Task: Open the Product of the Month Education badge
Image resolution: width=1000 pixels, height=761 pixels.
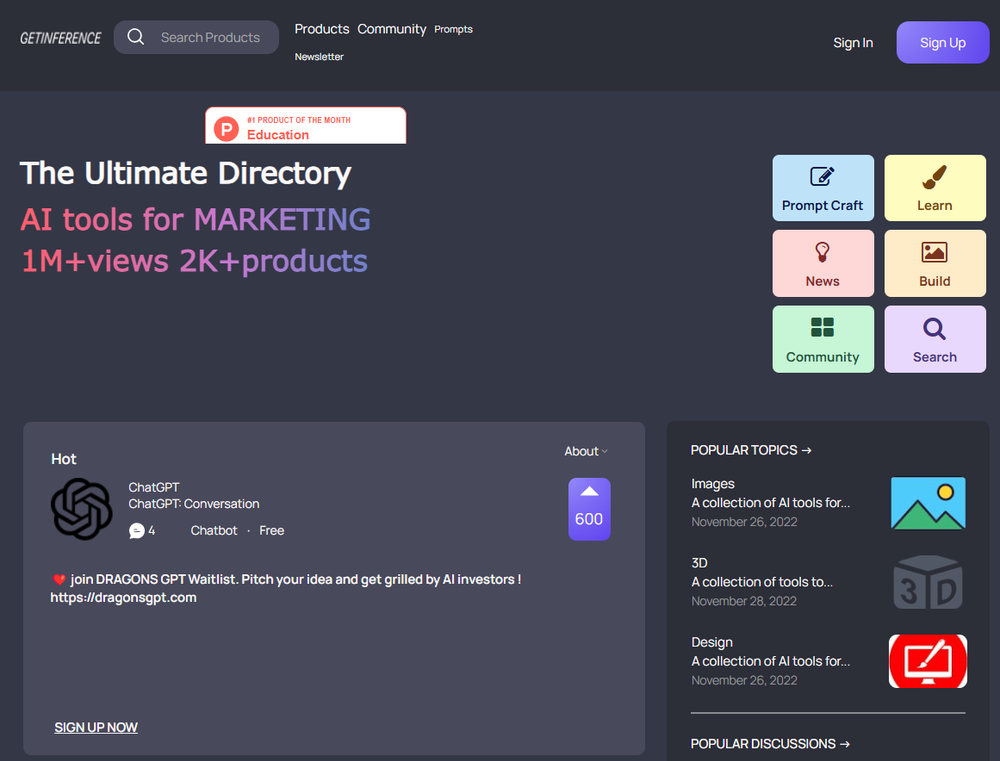Action: pyautogui.click(x=305, y=126)
